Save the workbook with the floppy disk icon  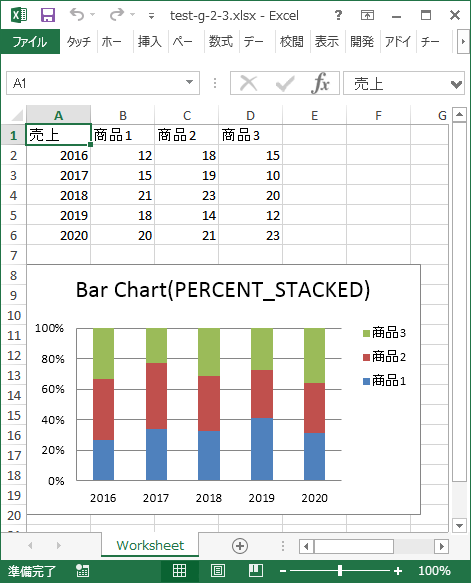48,15
